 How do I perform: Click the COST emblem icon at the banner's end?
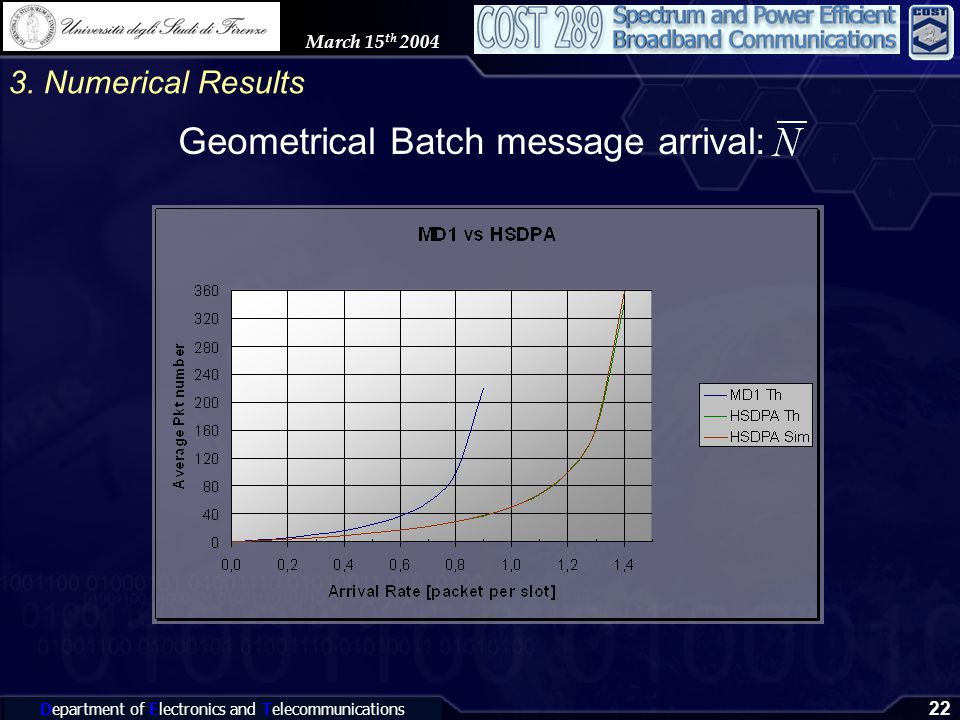pyautogui.click(x=931, y=32)
